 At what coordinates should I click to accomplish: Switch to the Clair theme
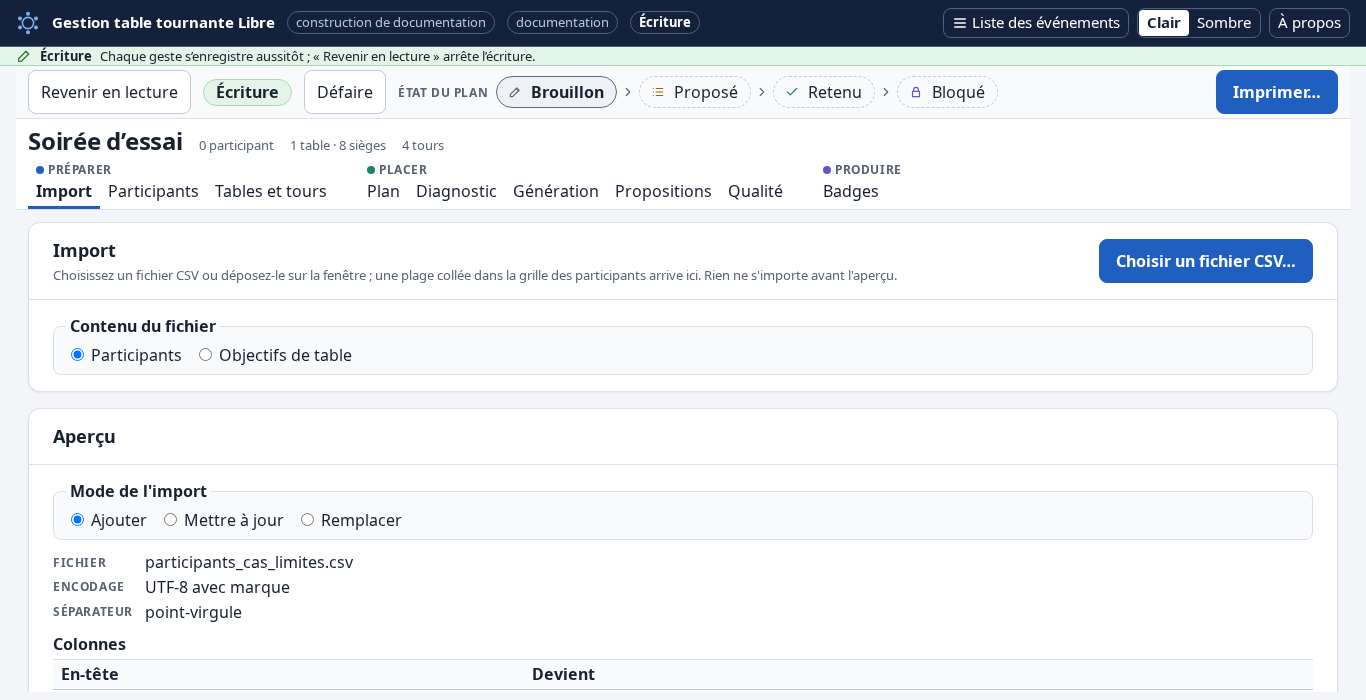click(x=1164, y=23)
